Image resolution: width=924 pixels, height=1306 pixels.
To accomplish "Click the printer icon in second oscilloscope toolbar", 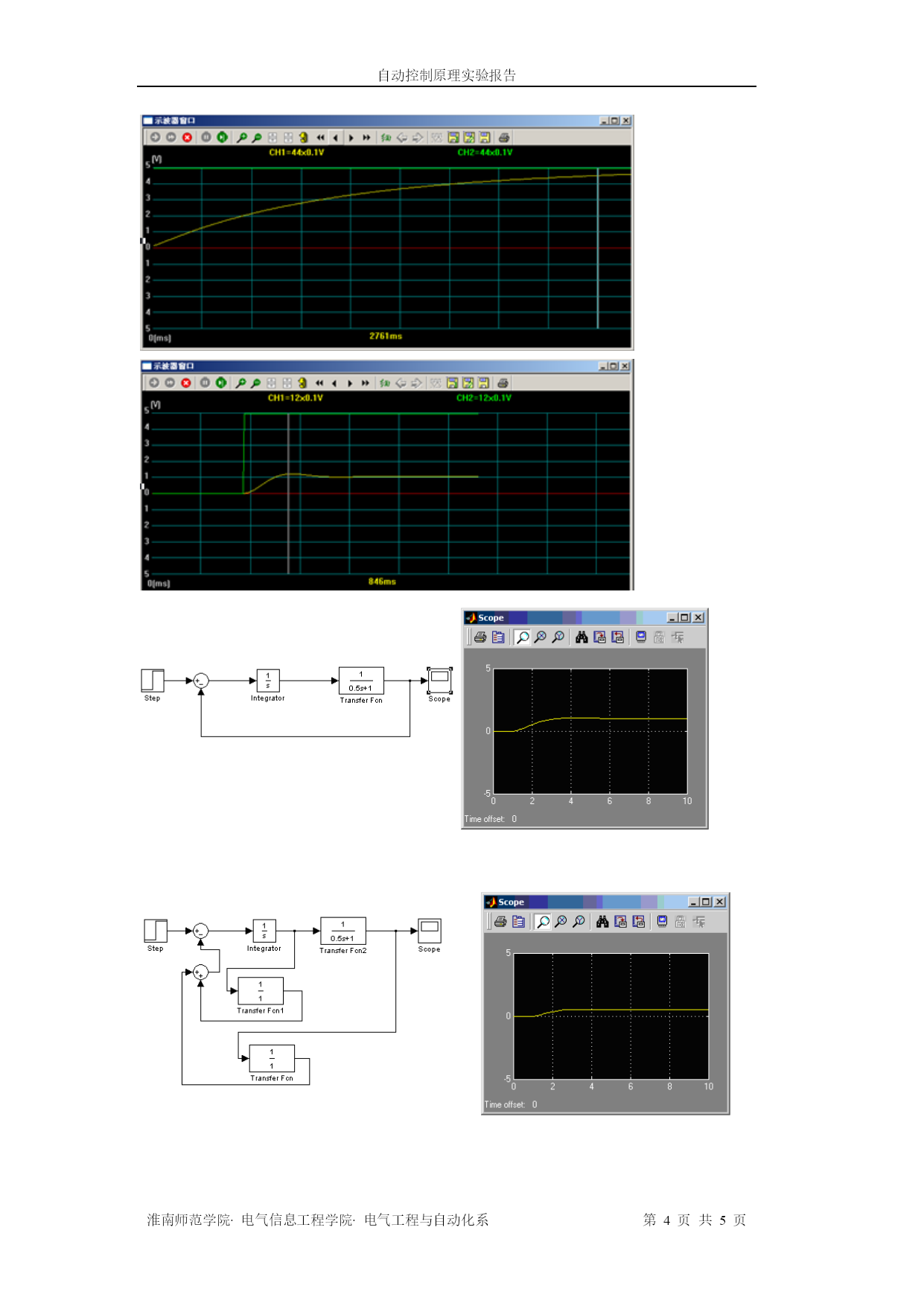I will [x=503, y=383].
